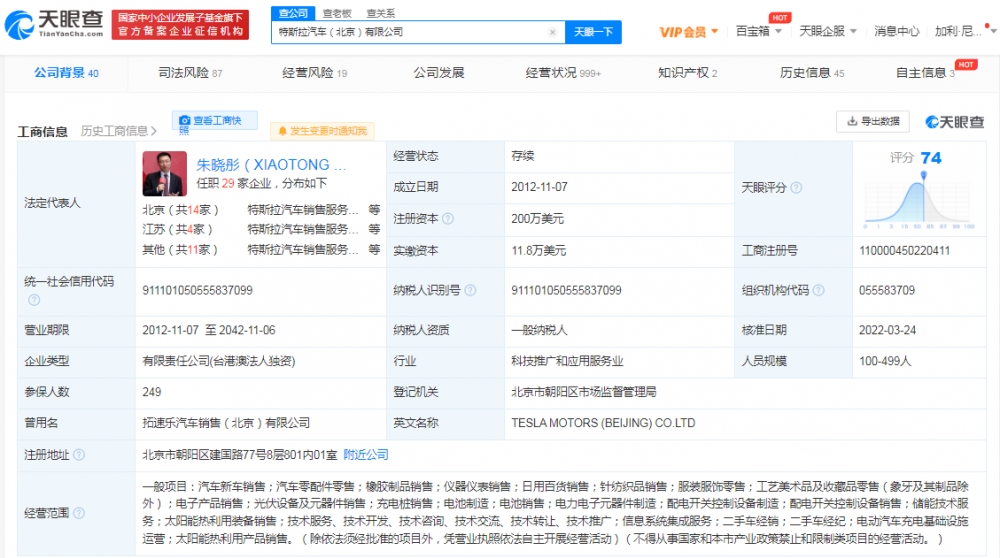The image size is (1000, 558).
Task: Open the 附近公司 link
Action: pyautogui.click(x=365, y=455)
